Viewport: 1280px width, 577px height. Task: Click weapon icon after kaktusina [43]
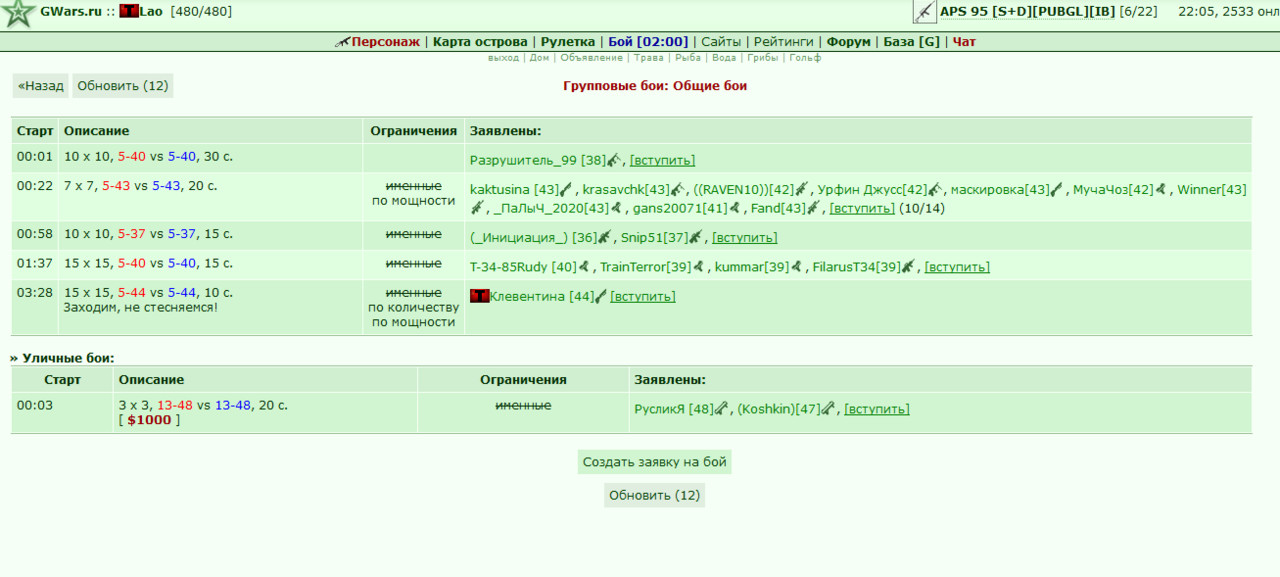[x=565, y=190]
